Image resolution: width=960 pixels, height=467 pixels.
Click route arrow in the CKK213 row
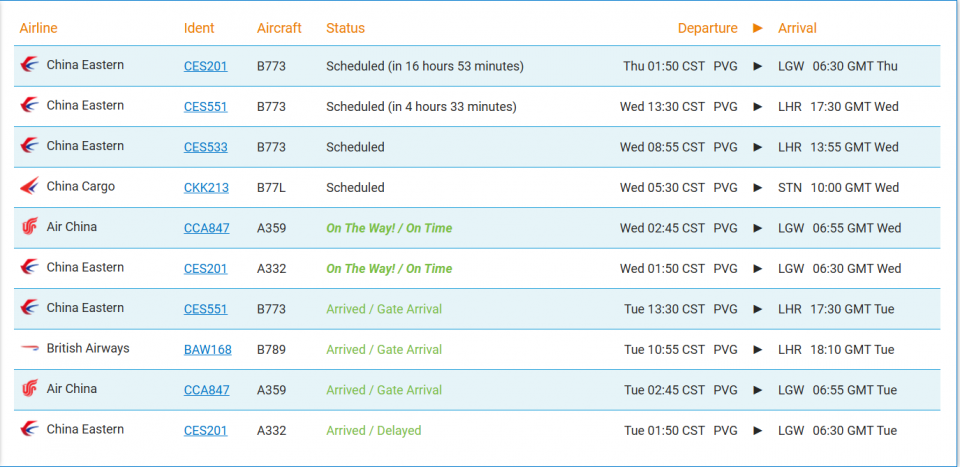(x=758, y=188)
